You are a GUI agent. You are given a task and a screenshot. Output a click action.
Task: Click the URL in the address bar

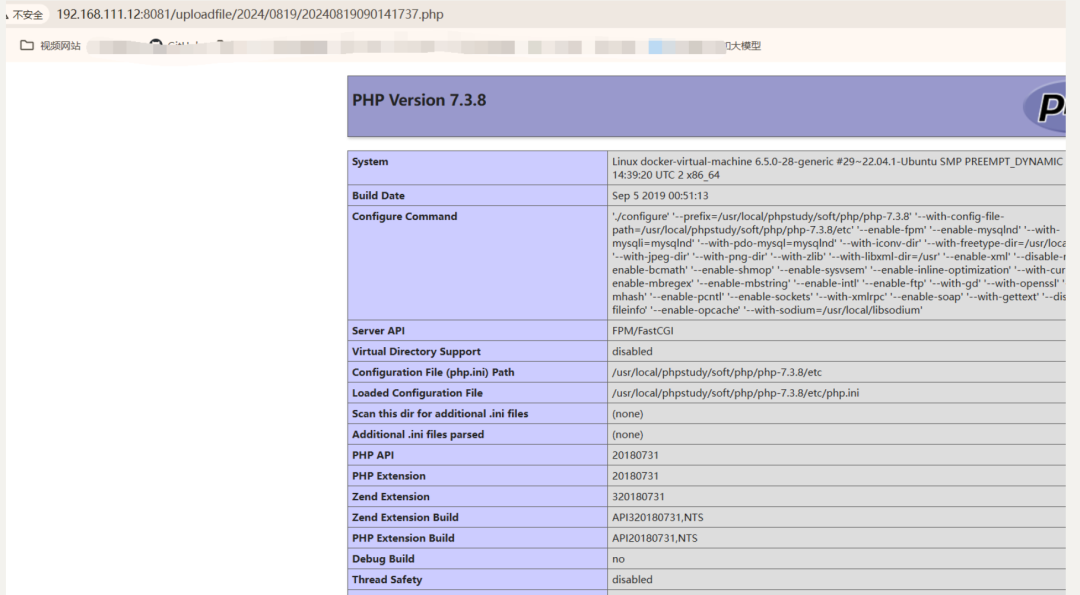click(250, 14)
